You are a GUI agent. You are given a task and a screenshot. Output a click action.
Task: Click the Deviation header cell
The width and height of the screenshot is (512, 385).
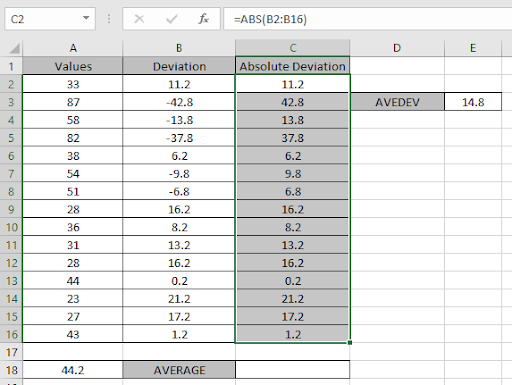(179, 66)
